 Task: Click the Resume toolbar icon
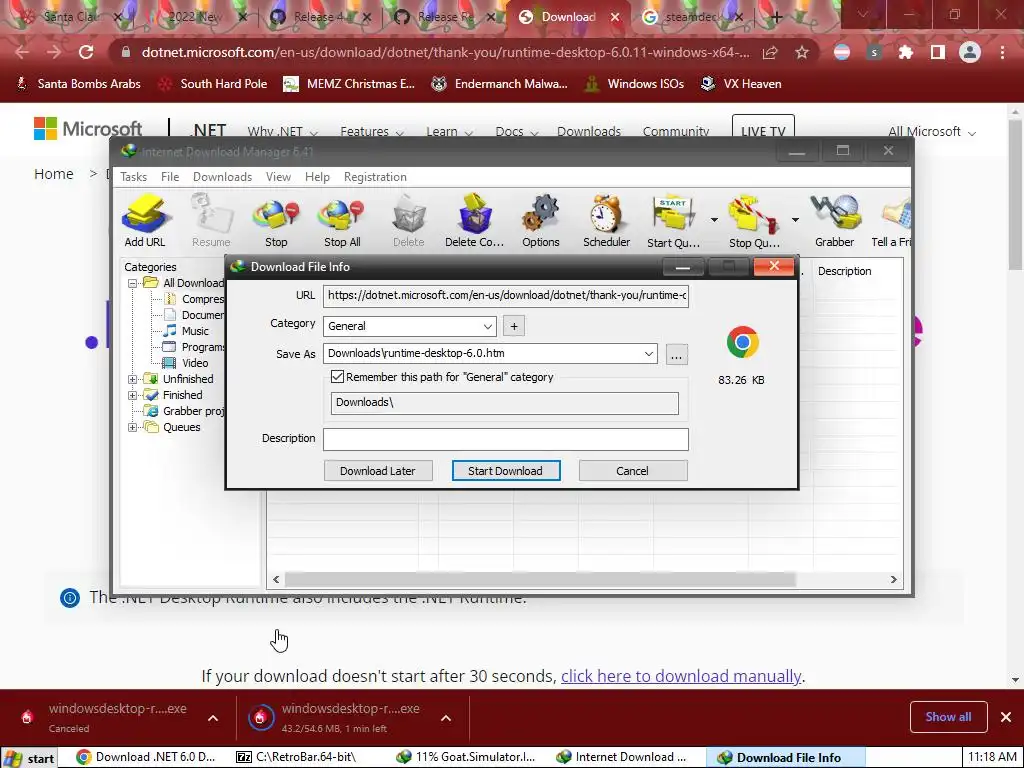(211, 221)
